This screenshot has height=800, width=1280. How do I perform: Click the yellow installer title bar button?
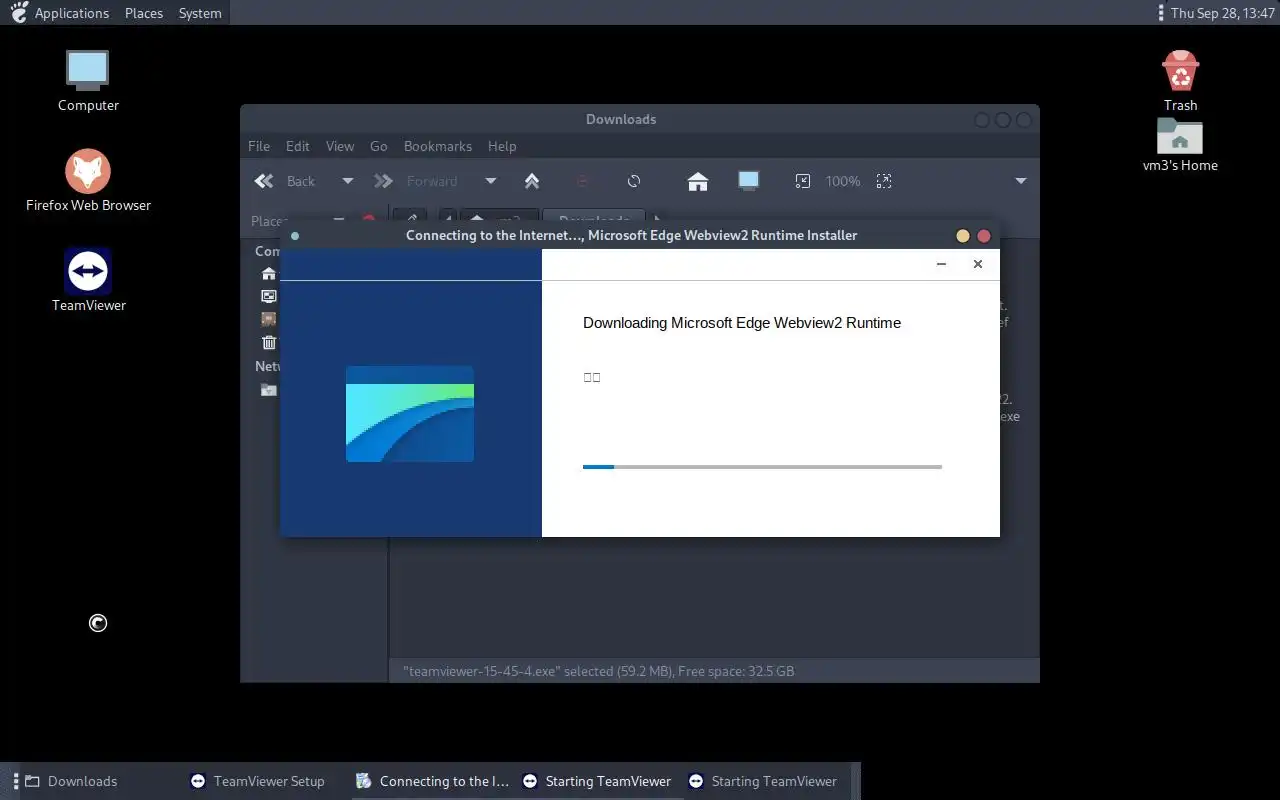963,236
